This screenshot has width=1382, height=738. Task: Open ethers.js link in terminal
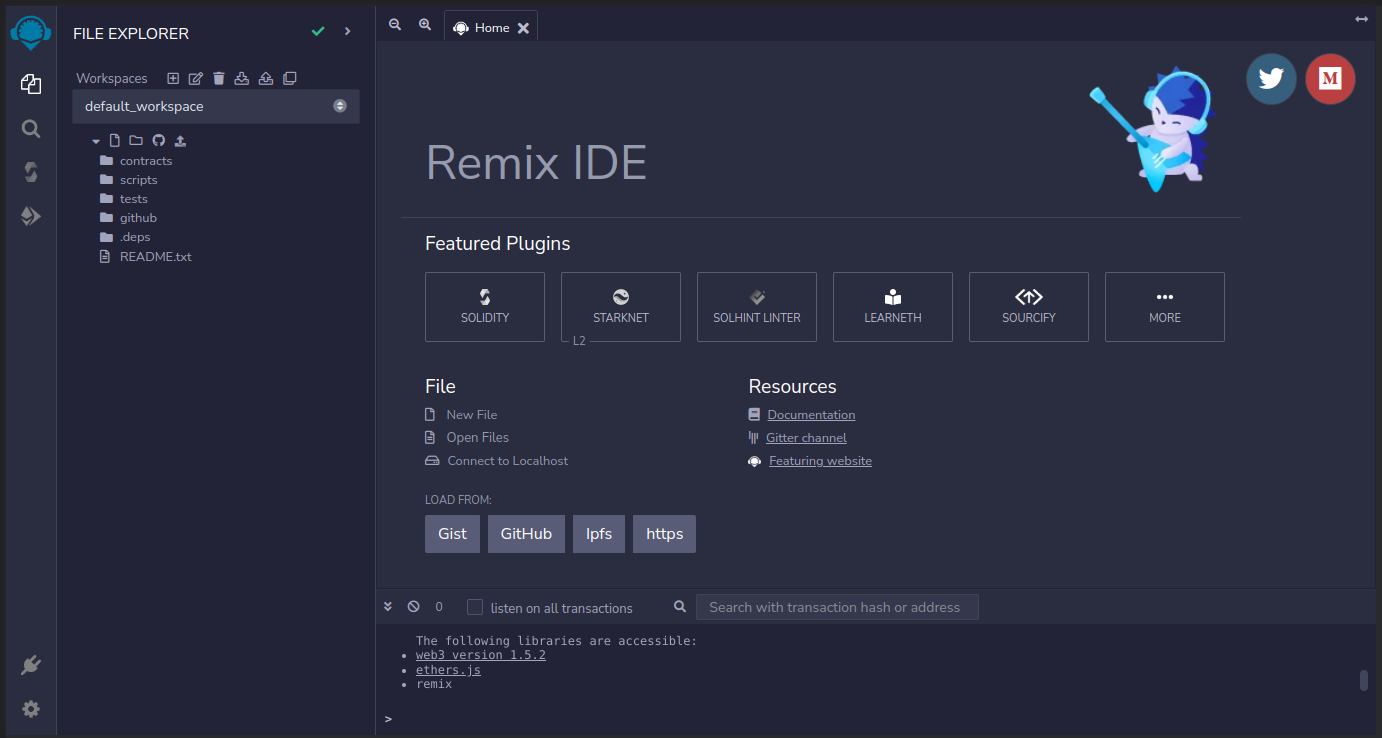coord(448,670)
